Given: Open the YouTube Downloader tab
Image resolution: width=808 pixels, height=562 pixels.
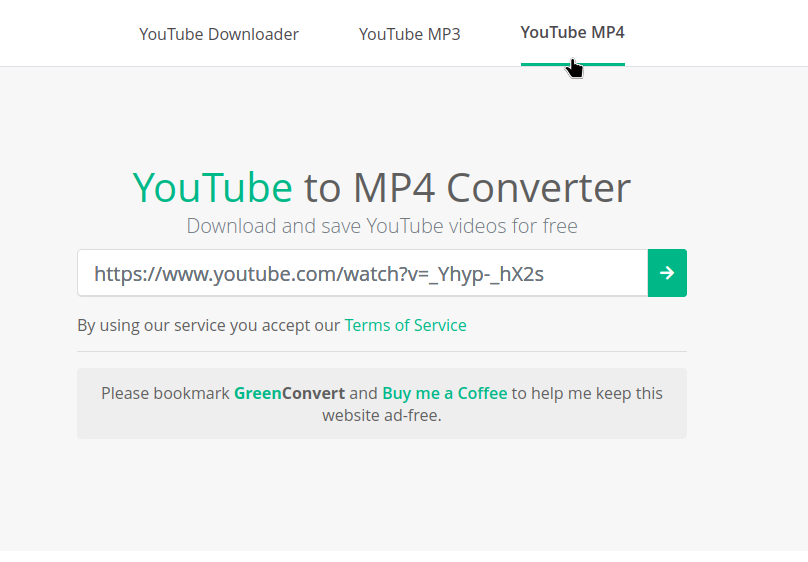Looking at the screenshot, I should coord(218,34).
